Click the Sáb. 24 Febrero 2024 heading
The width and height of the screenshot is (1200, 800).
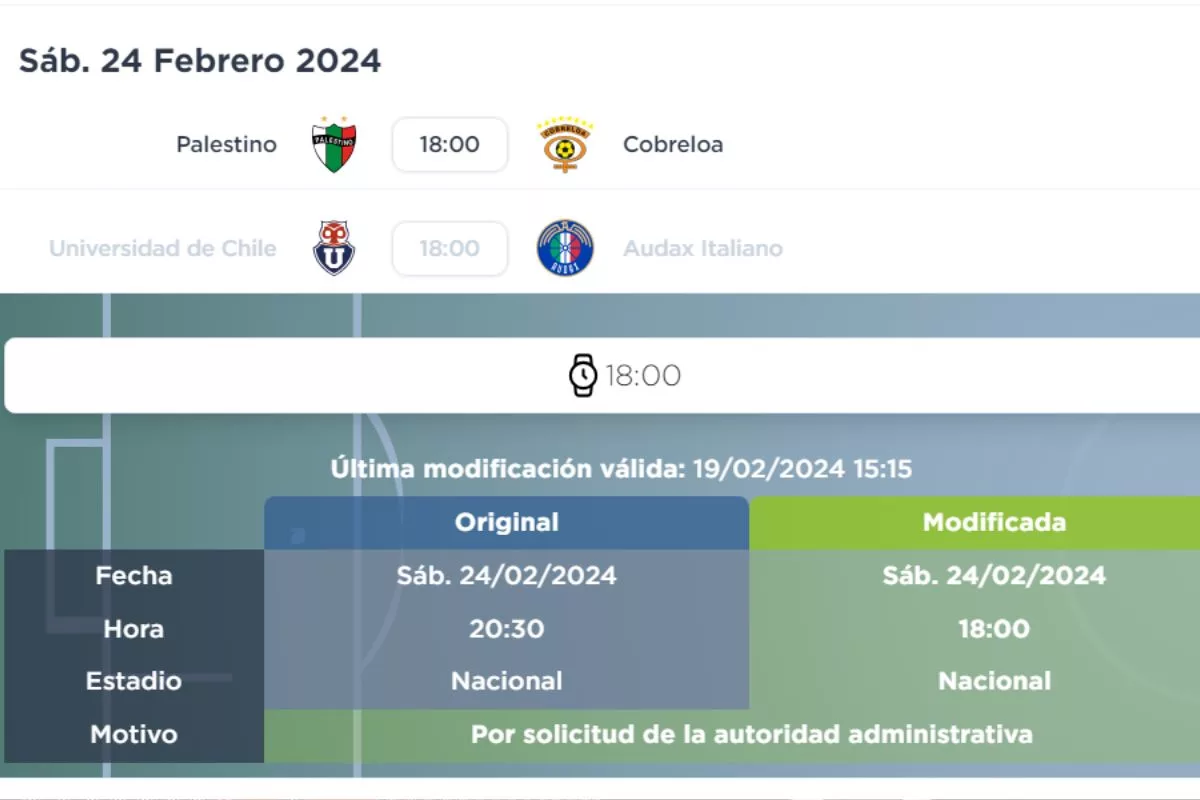(200, 61)
